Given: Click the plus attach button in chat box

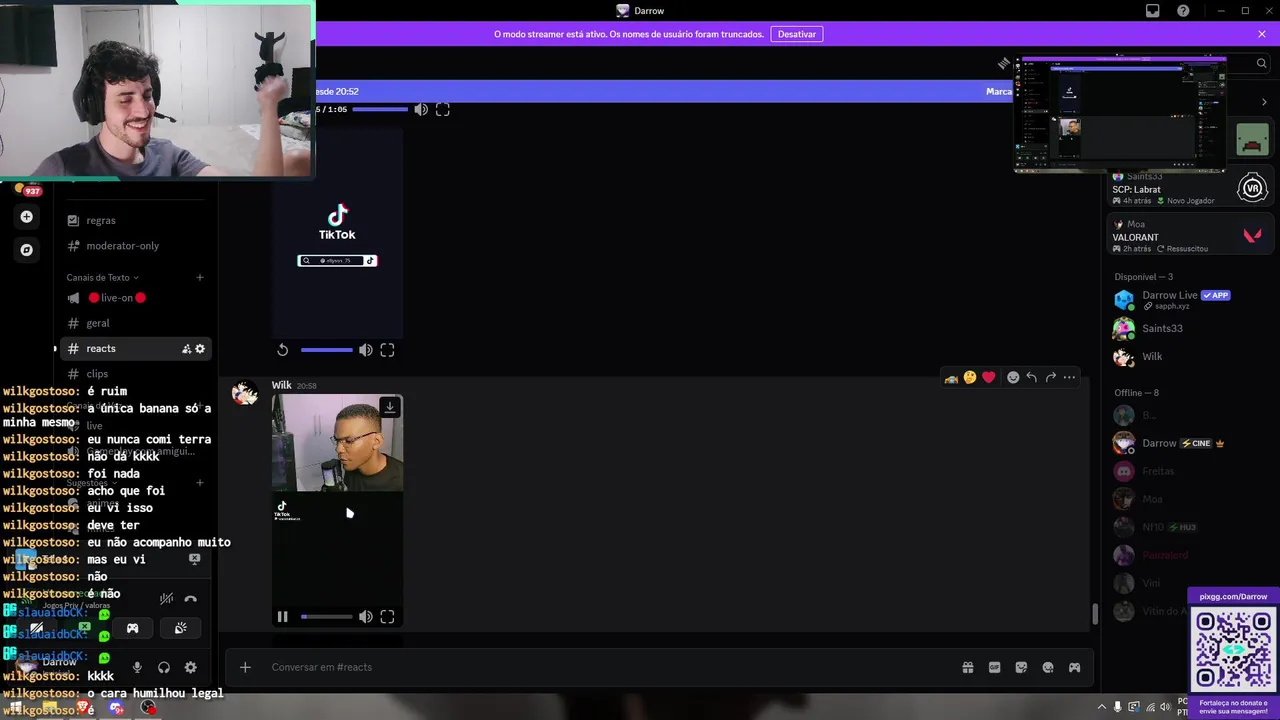Looking at the screenshot, I should [245, 668].
